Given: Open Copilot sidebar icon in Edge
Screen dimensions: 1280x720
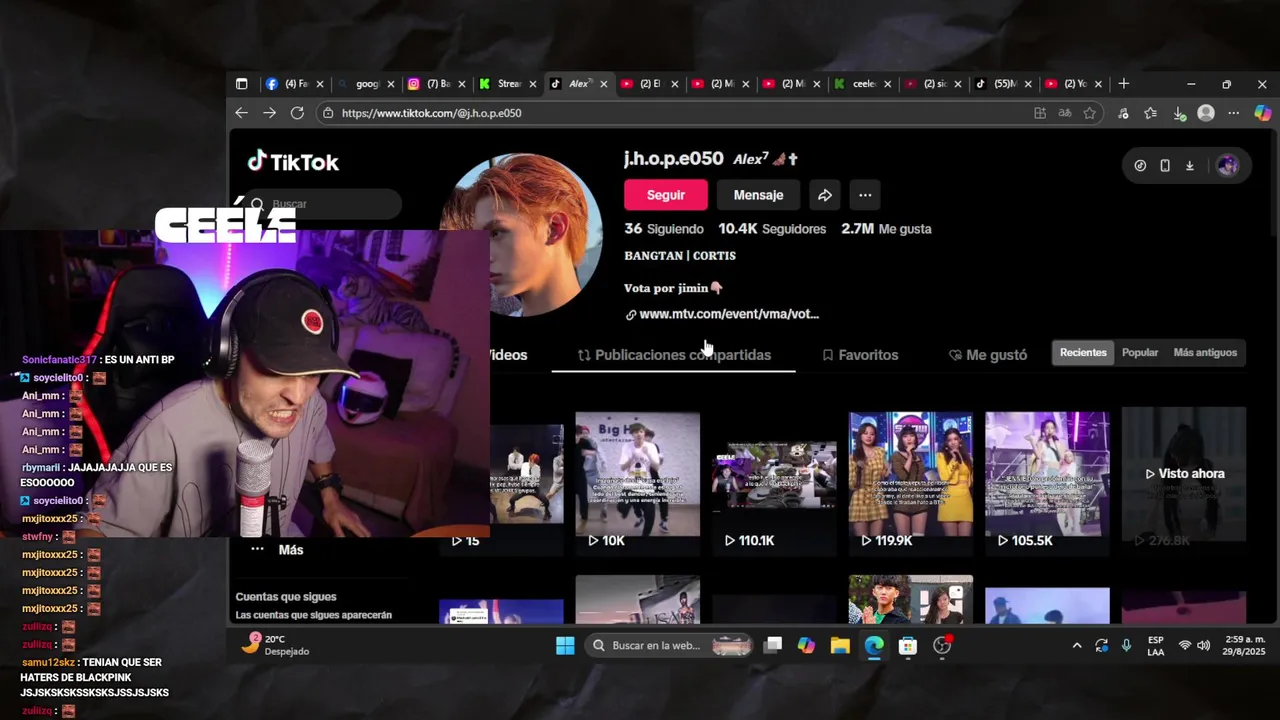Looking at the screenshot, I should (1262, 113).
